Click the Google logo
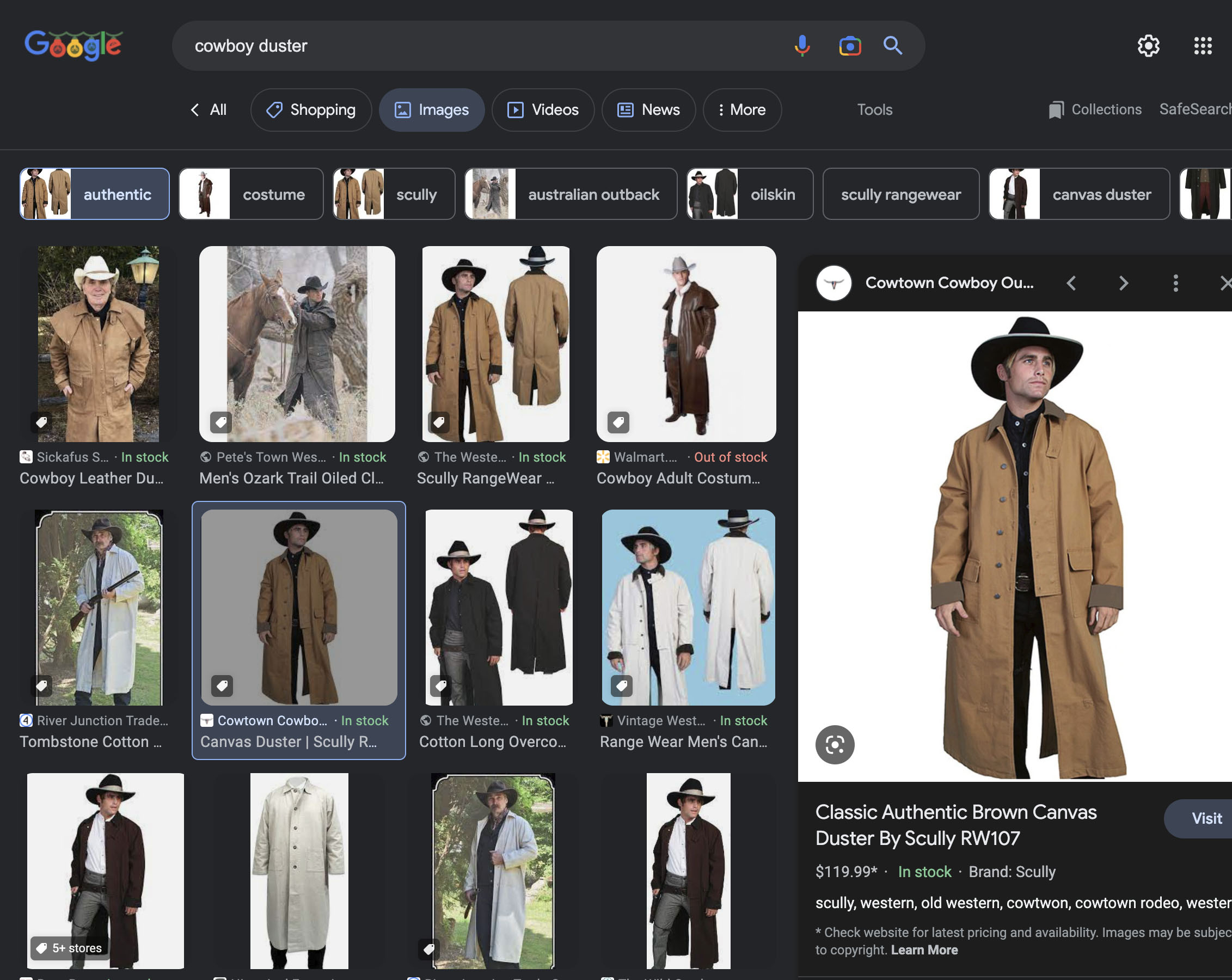 click(x=73, y=45)
